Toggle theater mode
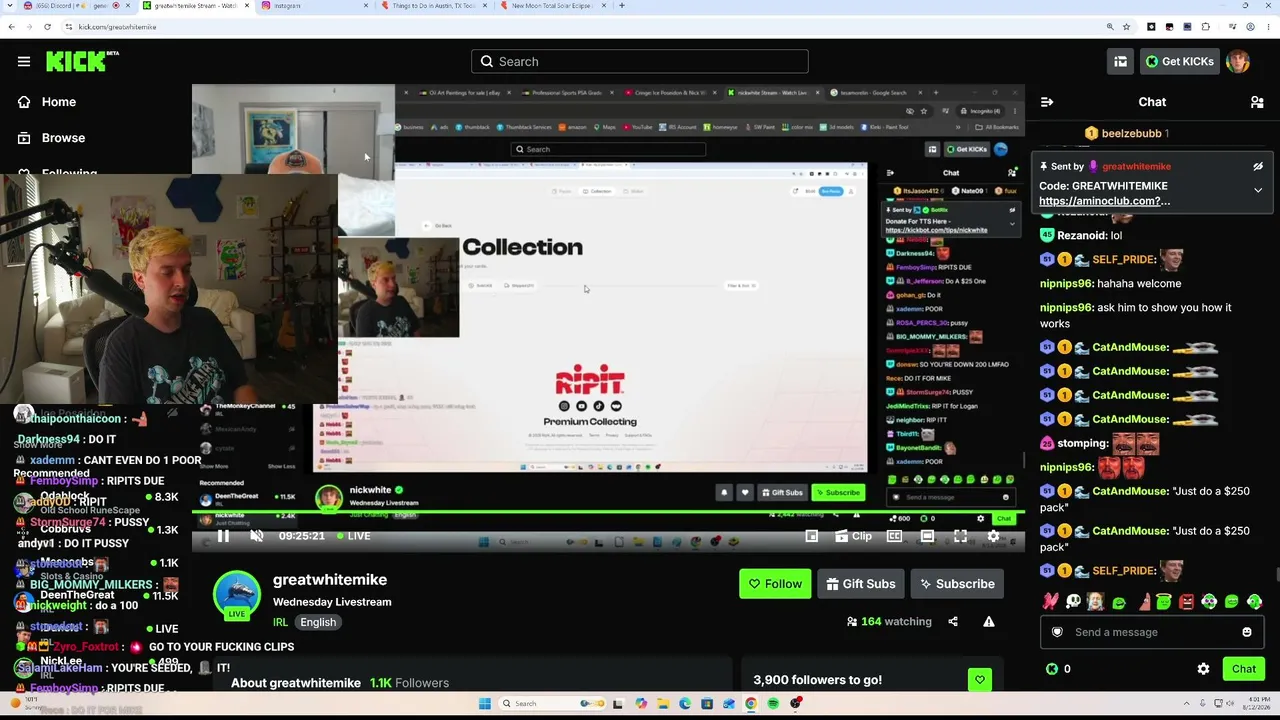This screenshot has height=720, width=1280. tap(927, 536)
